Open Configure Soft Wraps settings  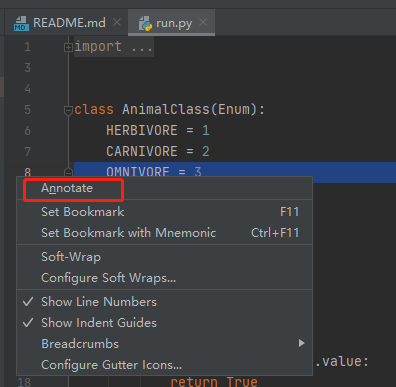point(164,278)
